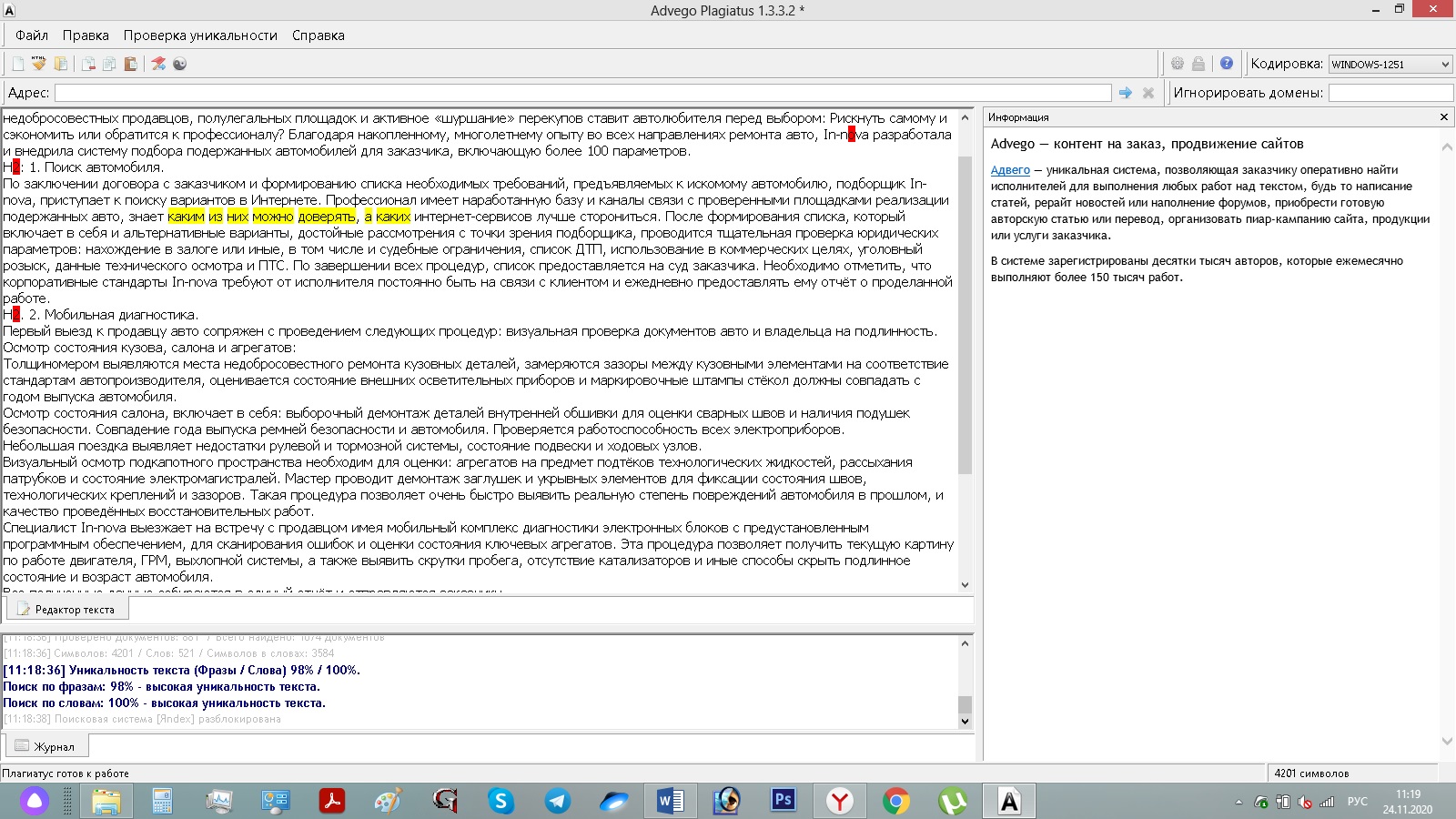This screenshot has height=819, width=1456.
Task: Click the '4201 символов' status bar counter
Action: click(x=1311, y=773)
